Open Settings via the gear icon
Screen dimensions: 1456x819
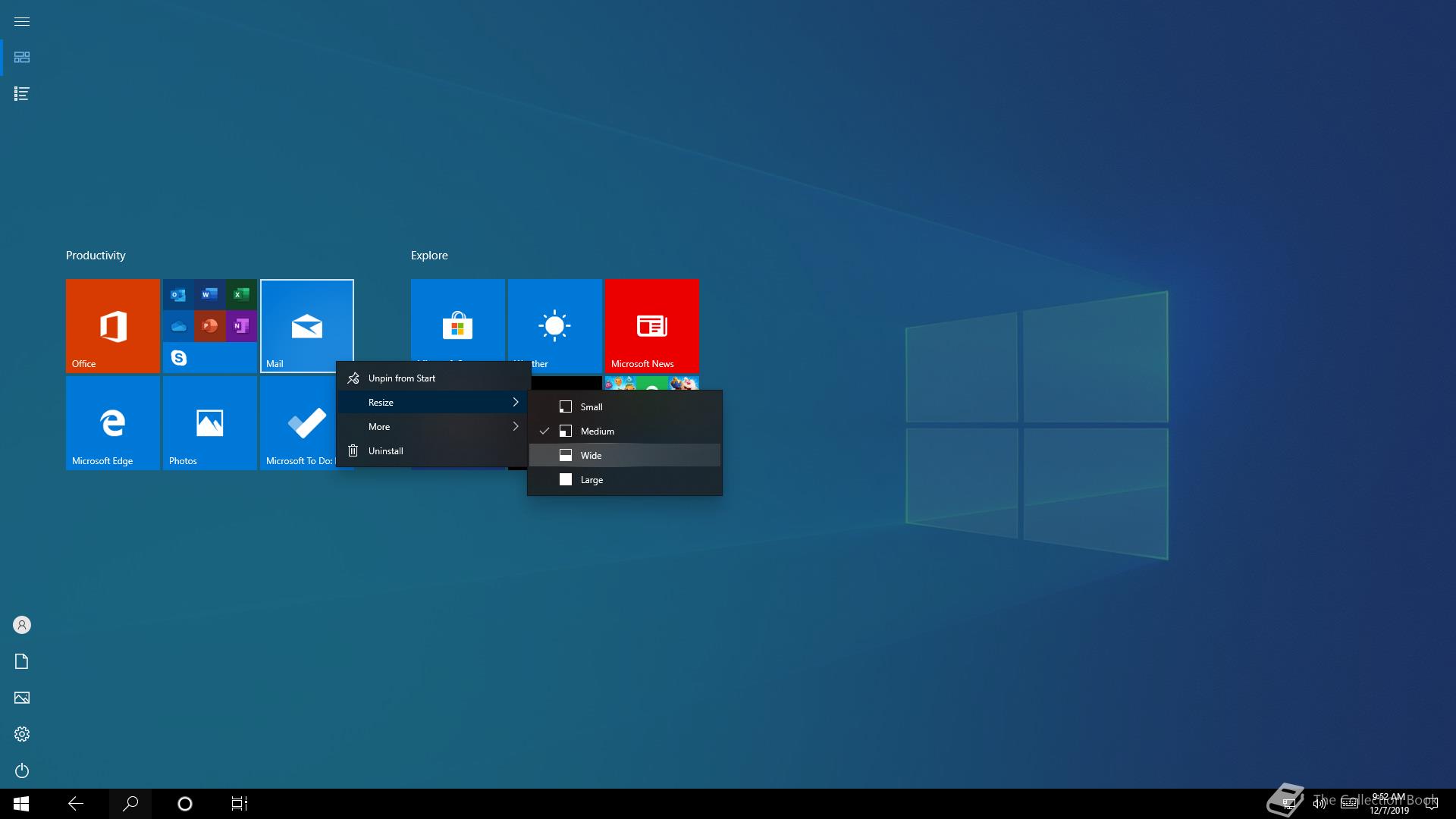click(x=22, y=734)
